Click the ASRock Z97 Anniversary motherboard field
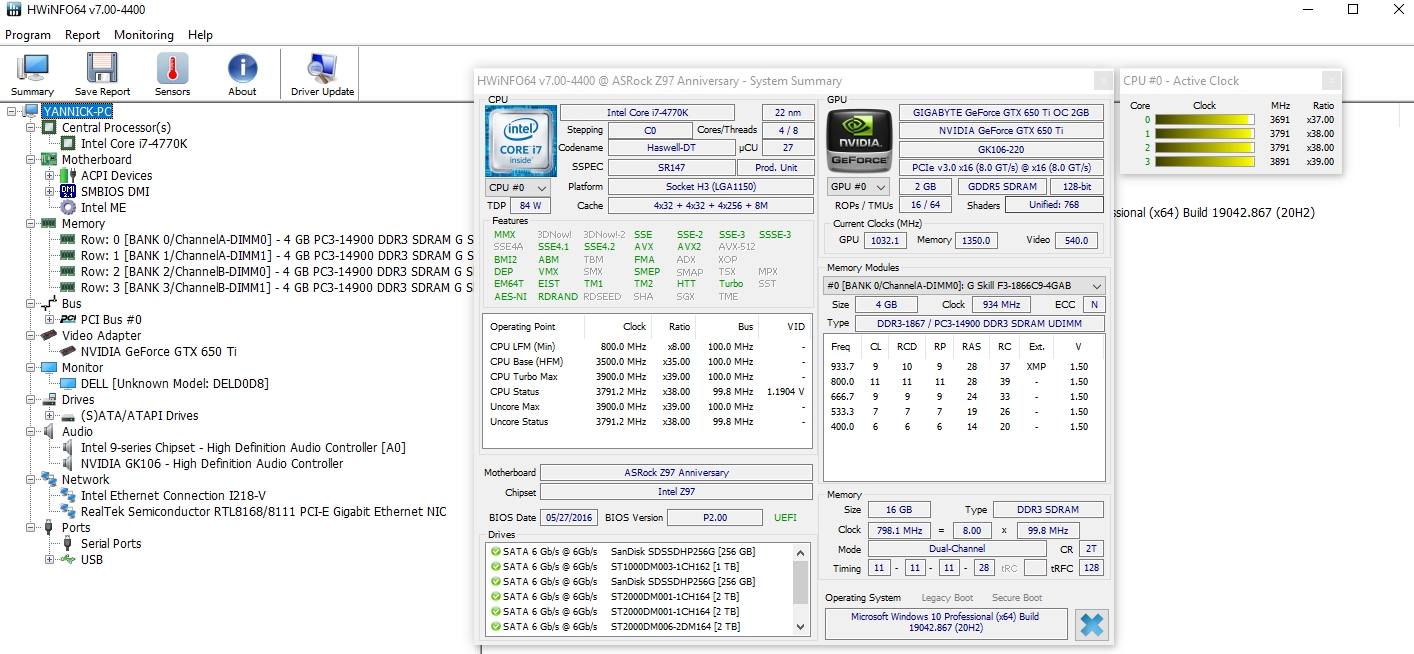 pos(676,473)
